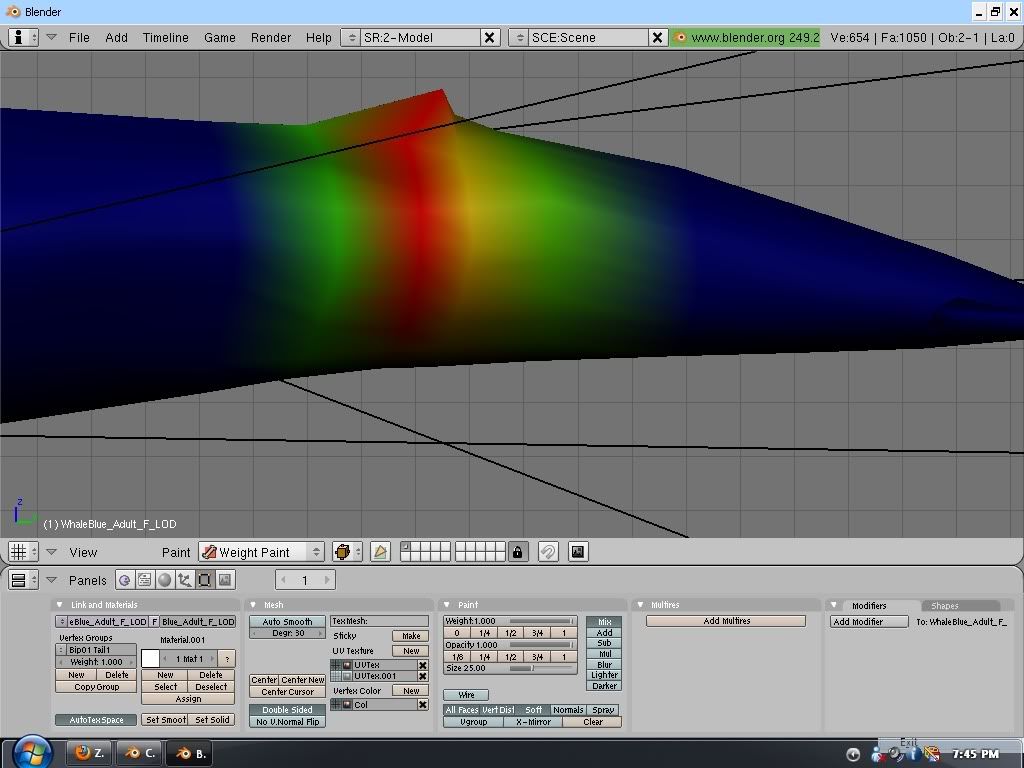Delete the UVTex.001 layer with its X
1024x768 pixels.
coord(423,677)
